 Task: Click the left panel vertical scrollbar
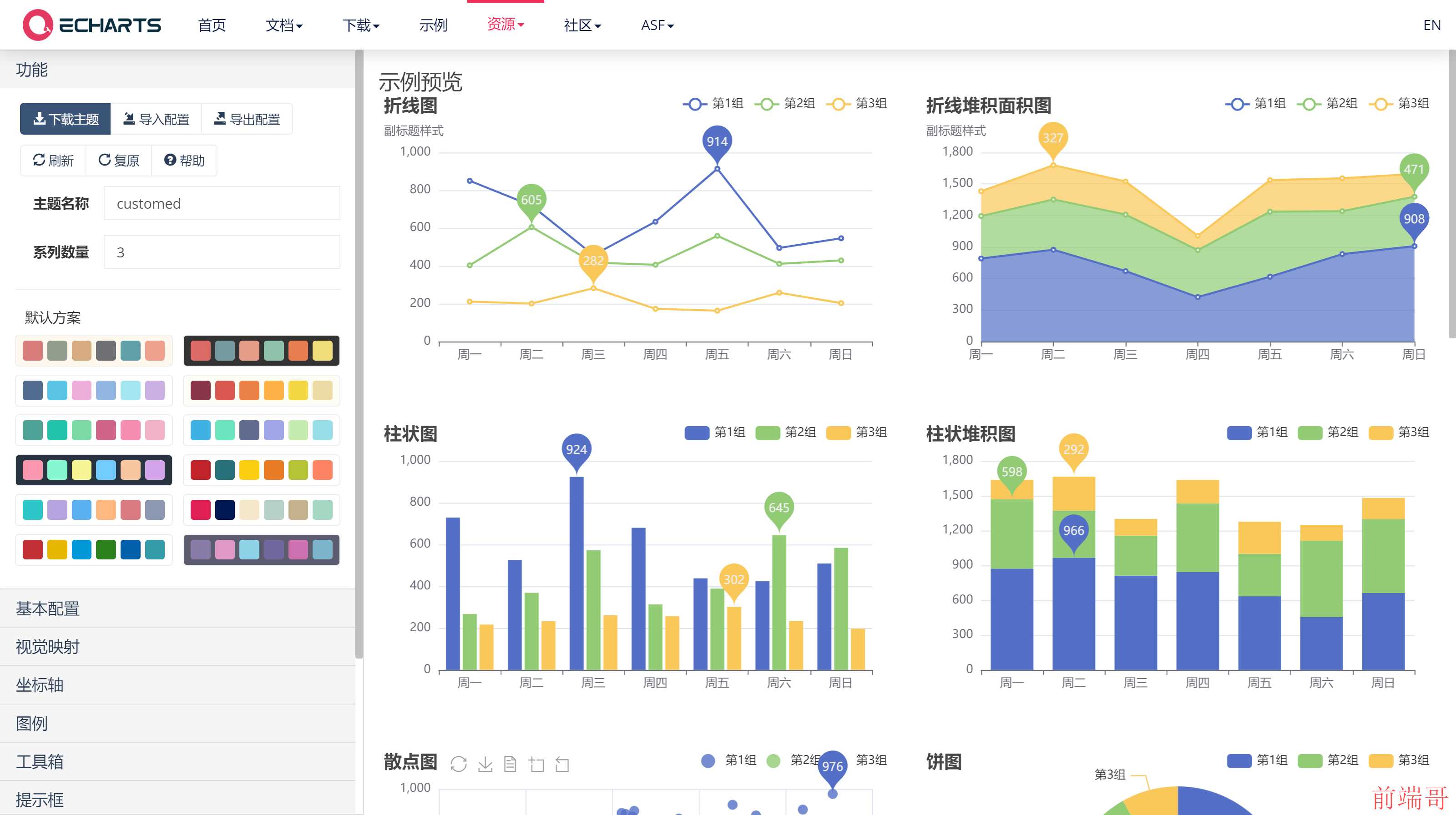[x=359, y=354]
